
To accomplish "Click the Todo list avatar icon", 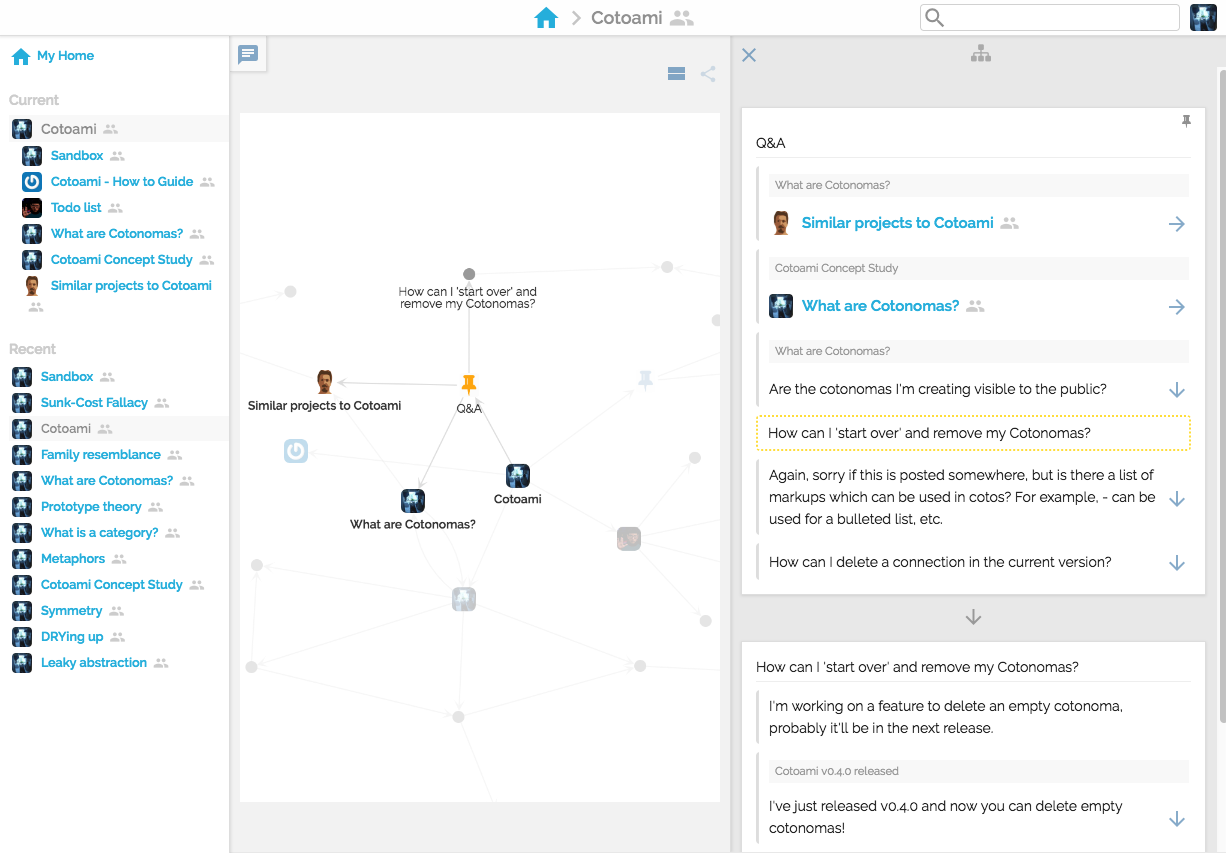I will tap(32, 207).
